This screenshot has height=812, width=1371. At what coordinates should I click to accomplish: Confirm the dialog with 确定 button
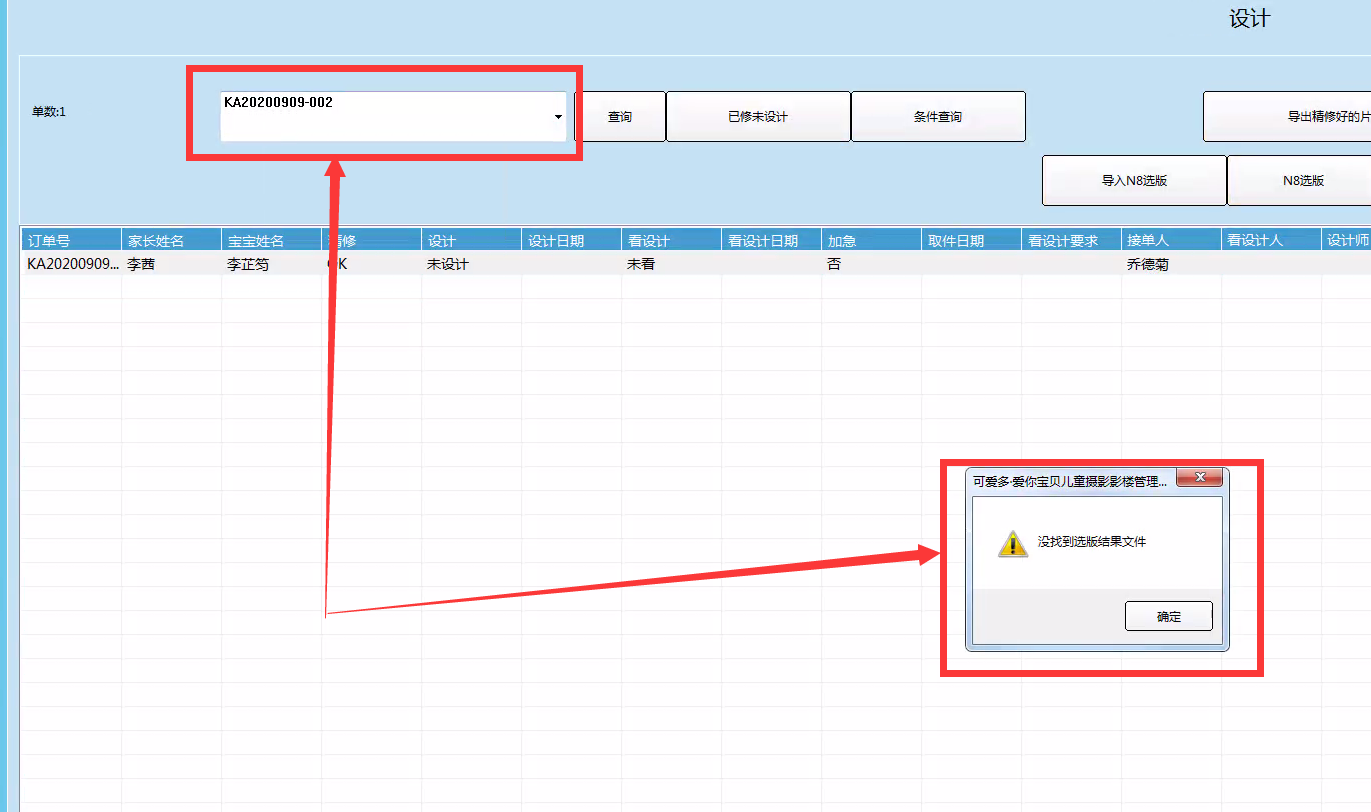click(x=1169, y=617)
